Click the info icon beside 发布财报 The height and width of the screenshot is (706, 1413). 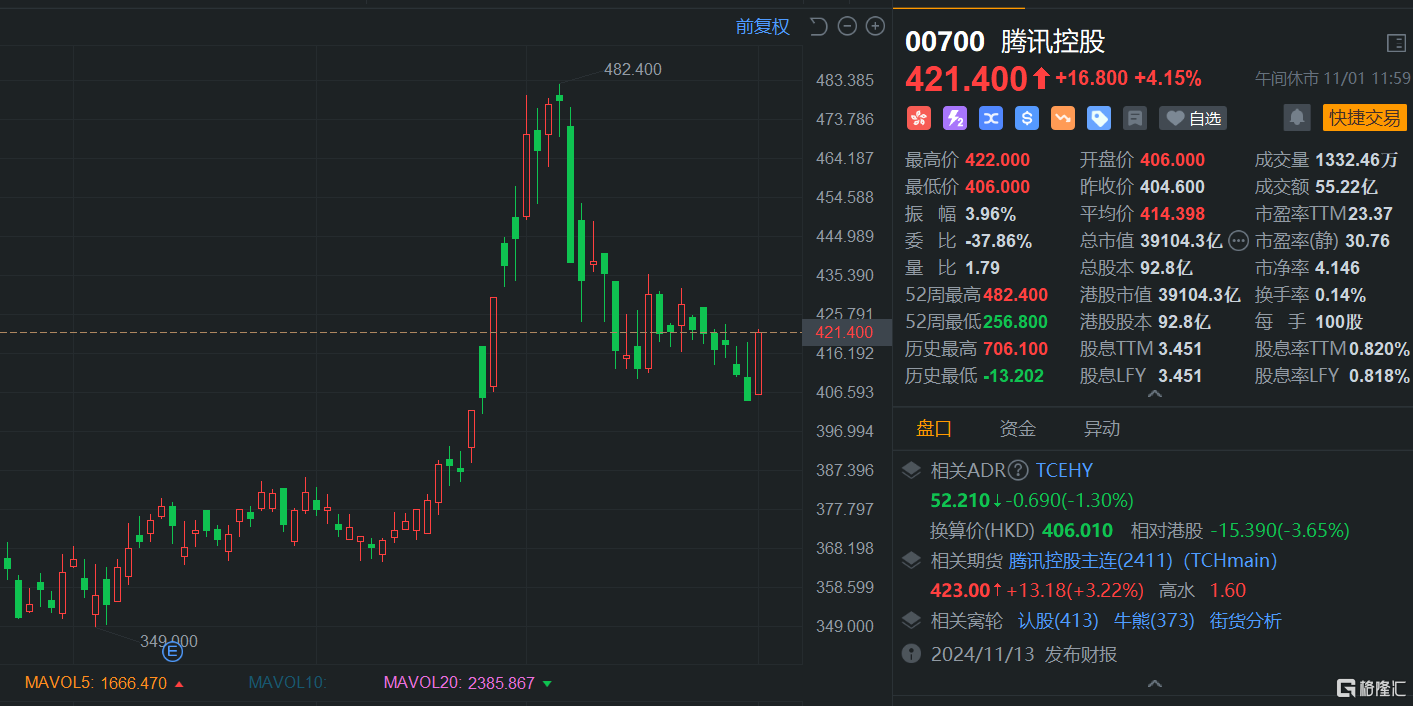coord(911,654)
